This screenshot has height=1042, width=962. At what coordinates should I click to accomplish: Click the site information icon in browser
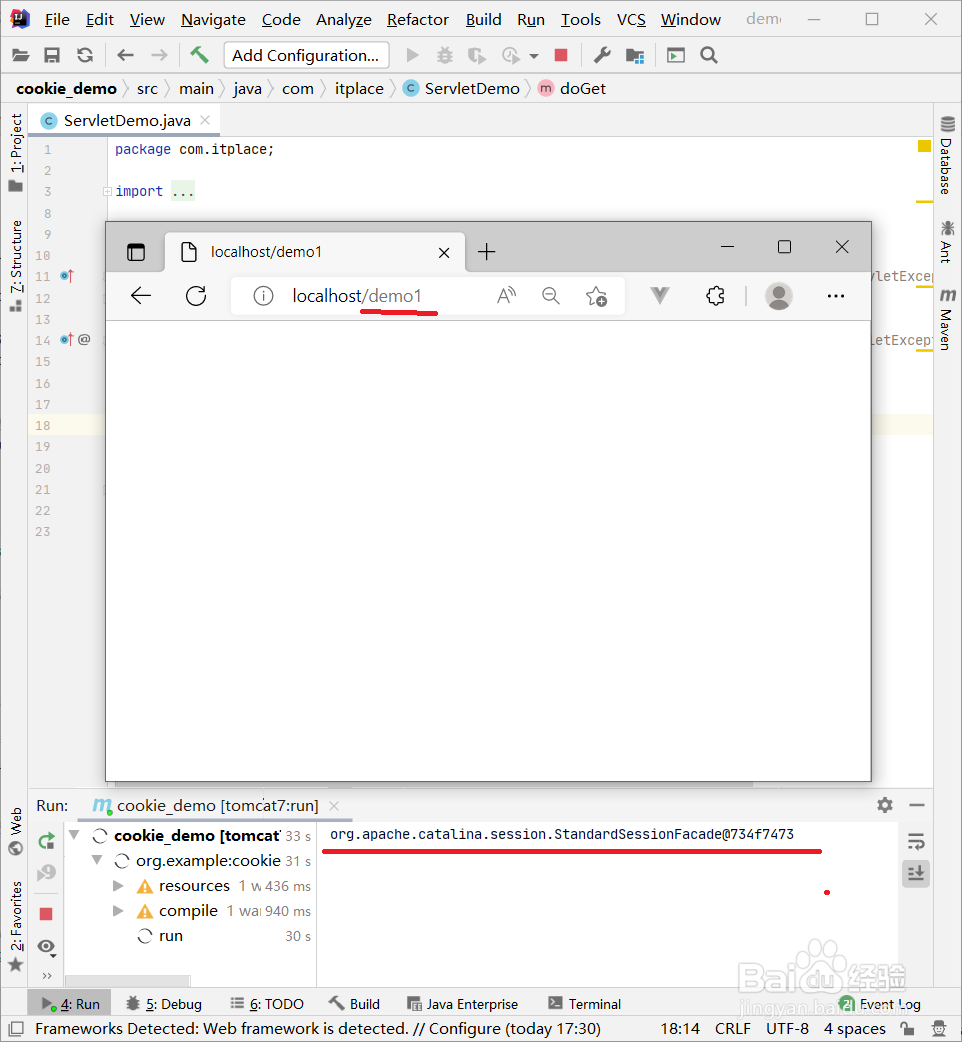click(263, 296)
